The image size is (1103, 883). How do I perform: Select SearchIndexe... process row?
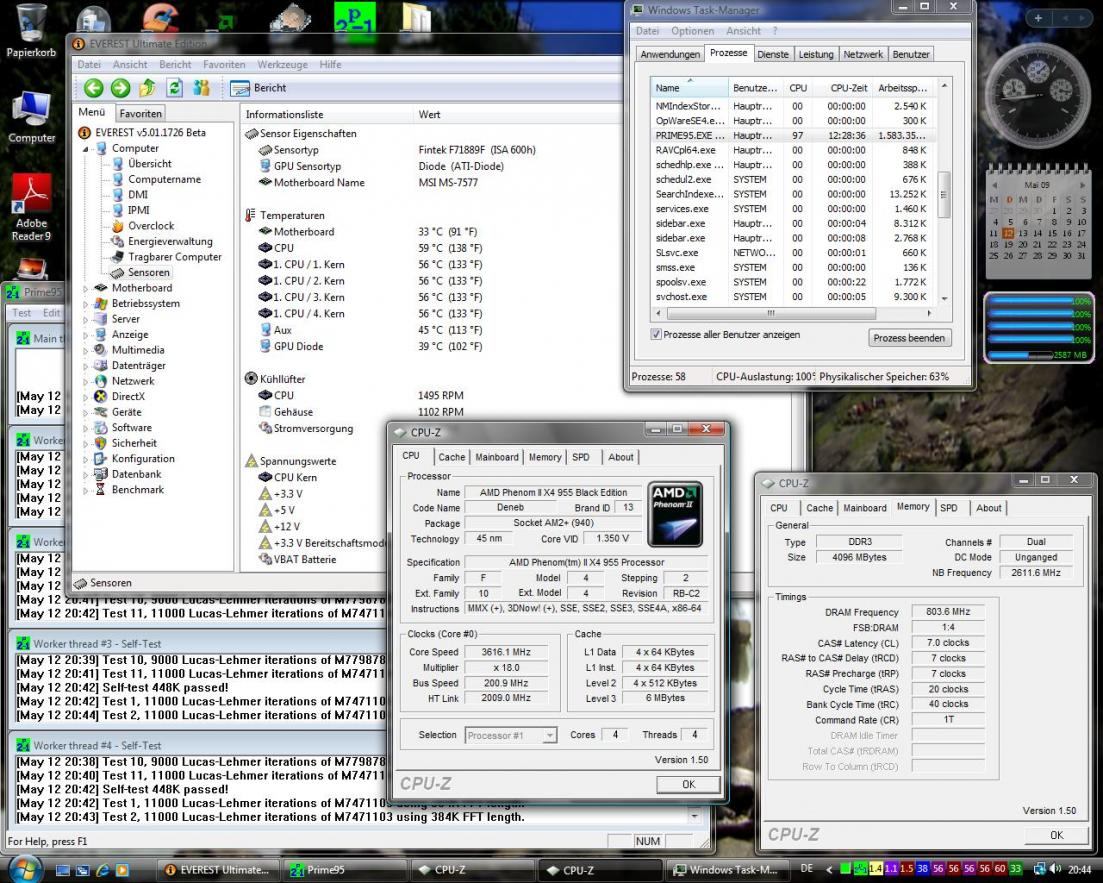coord(792,194)
